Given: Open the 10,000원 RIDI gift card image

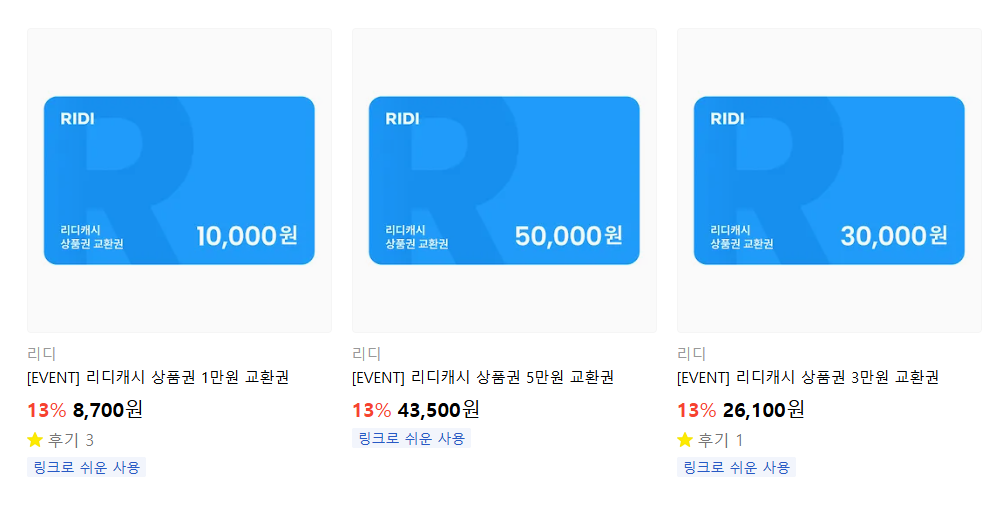Looking at the screenshot, I should click(x=179, y=181).
